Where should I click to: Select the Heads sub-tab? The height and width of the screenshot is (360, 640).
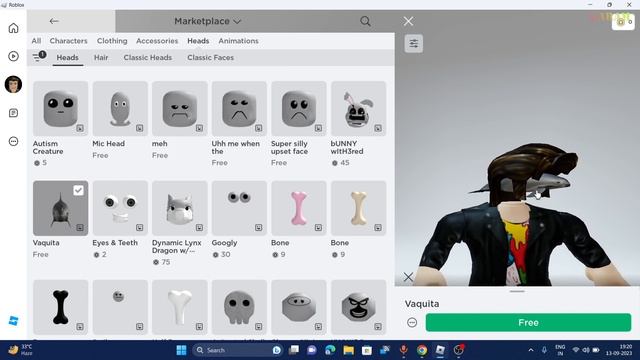[x=67, y=58]
